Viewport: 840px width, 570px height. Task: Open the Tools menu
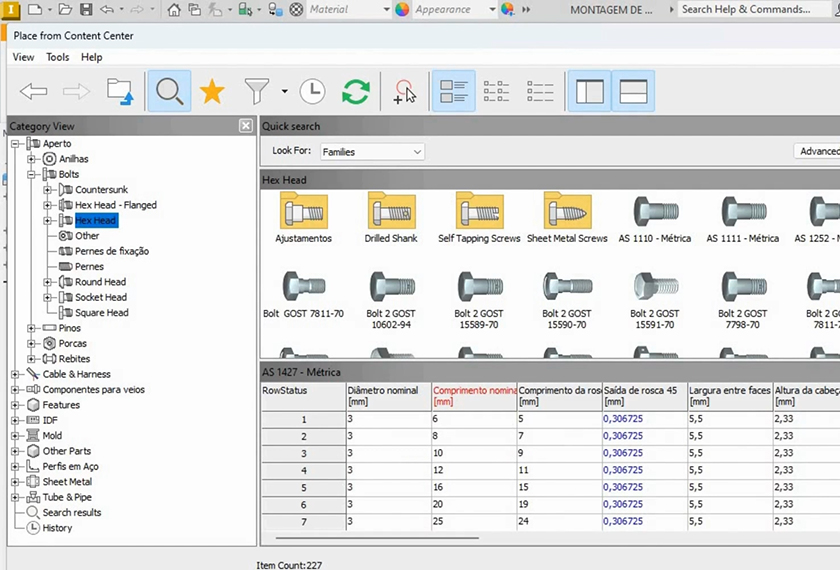click(x=58, y=57)
